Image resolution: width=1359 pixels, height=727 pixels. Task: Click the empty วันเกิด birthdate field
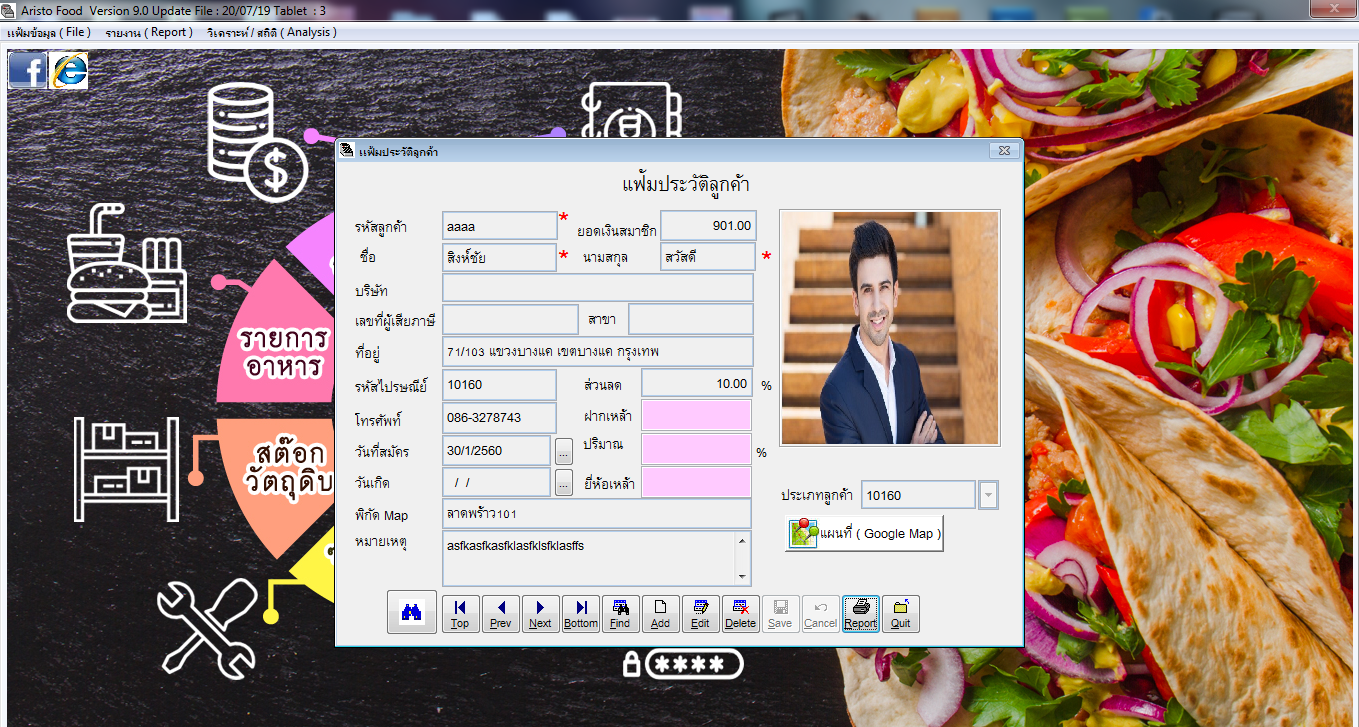[x=497, y=482]
